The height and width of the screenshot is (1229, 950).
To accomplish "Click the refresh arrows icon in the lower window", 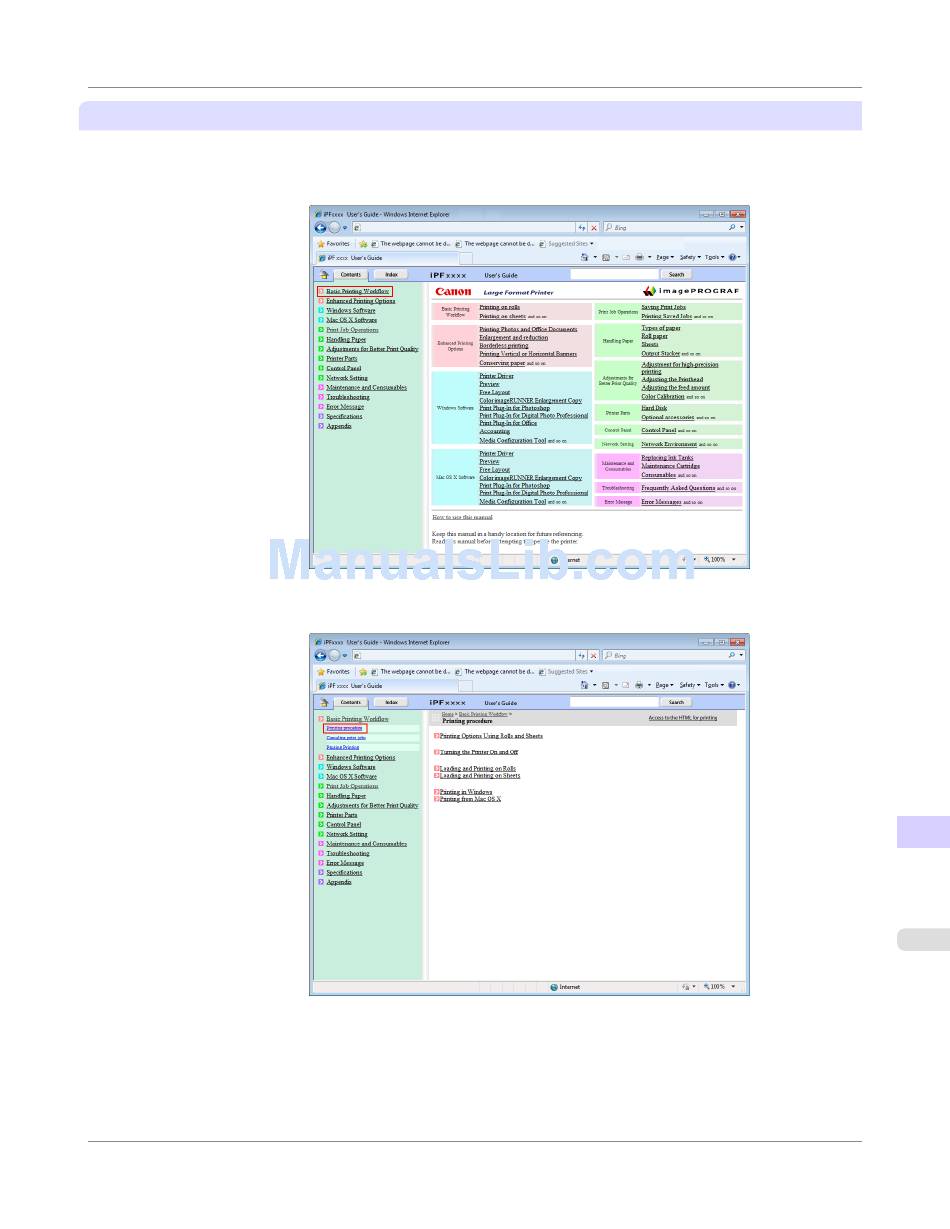I will 581,656.
